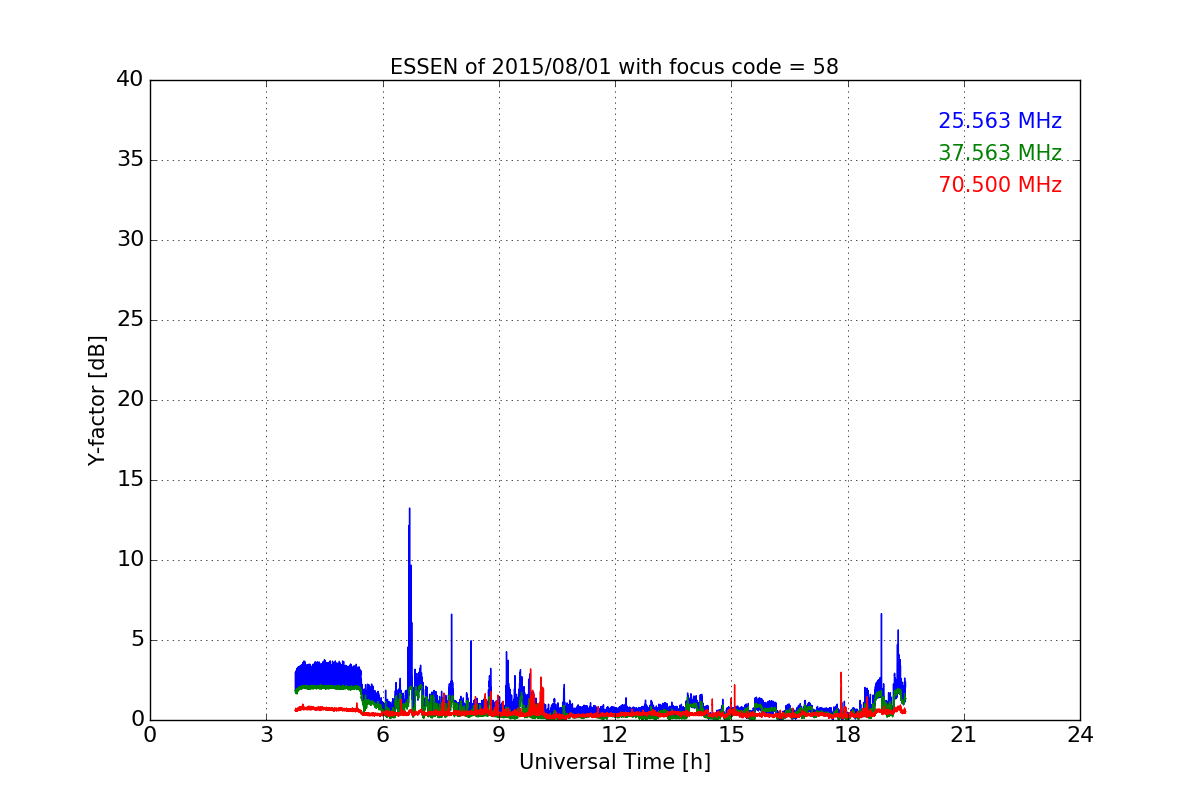
Task: Click the x-axis tick label '24'
Action: (x=1080, y=735)
